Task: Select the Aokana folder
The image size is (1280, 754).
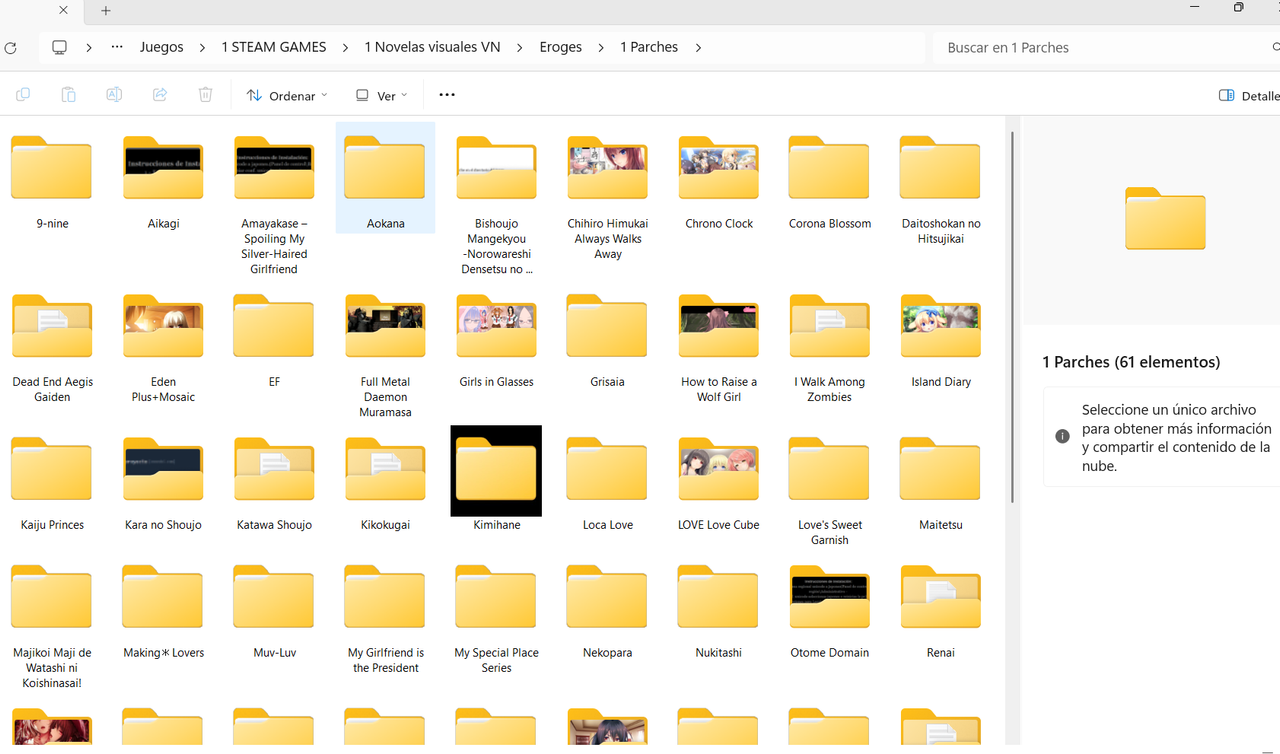Action: pos(385,178)
